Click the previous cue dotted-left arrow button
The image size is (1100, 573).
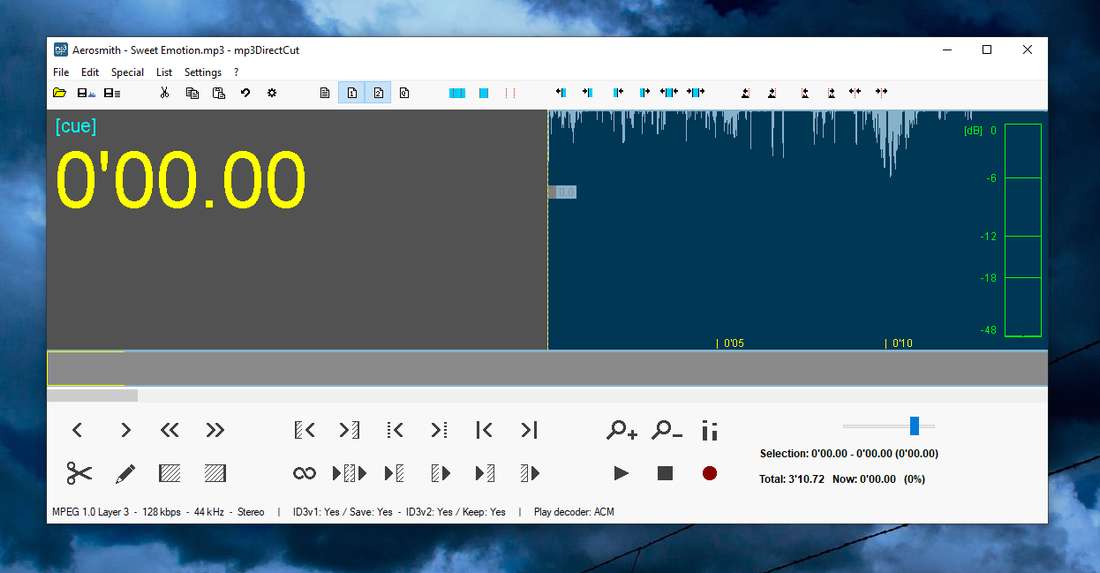[395, 430]
